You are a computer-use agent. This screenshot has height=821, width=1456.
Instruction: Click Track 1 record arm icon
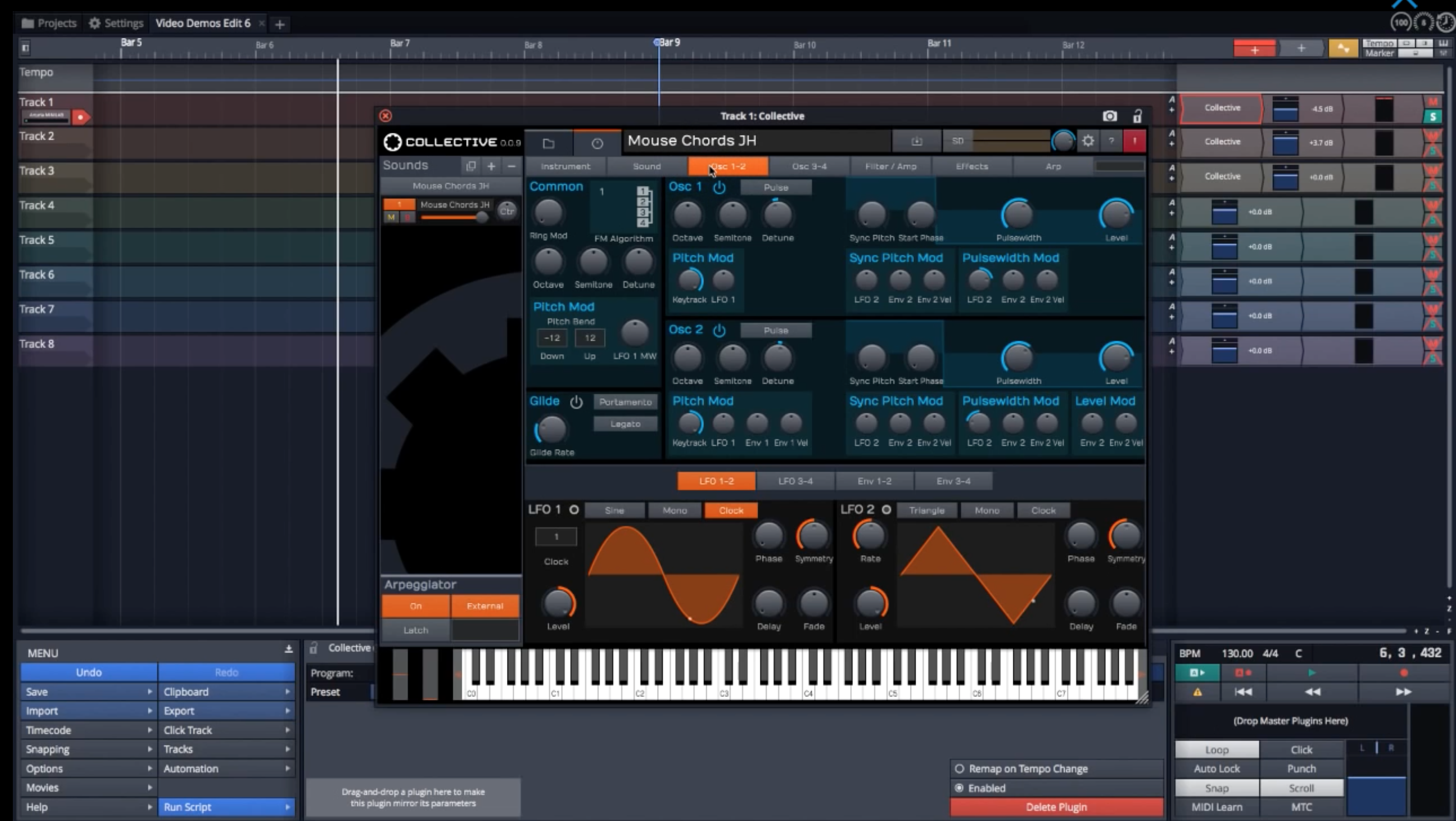tap(81, 117)
